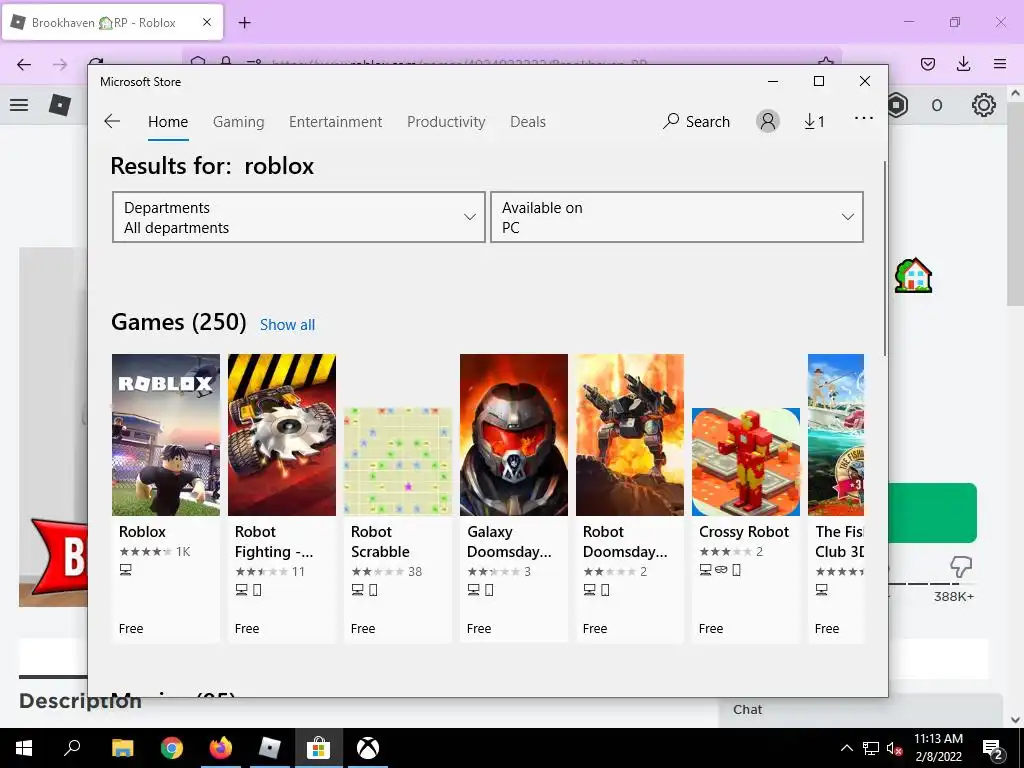
Task: Open the user account profile icon
Action: pos(768,121)
